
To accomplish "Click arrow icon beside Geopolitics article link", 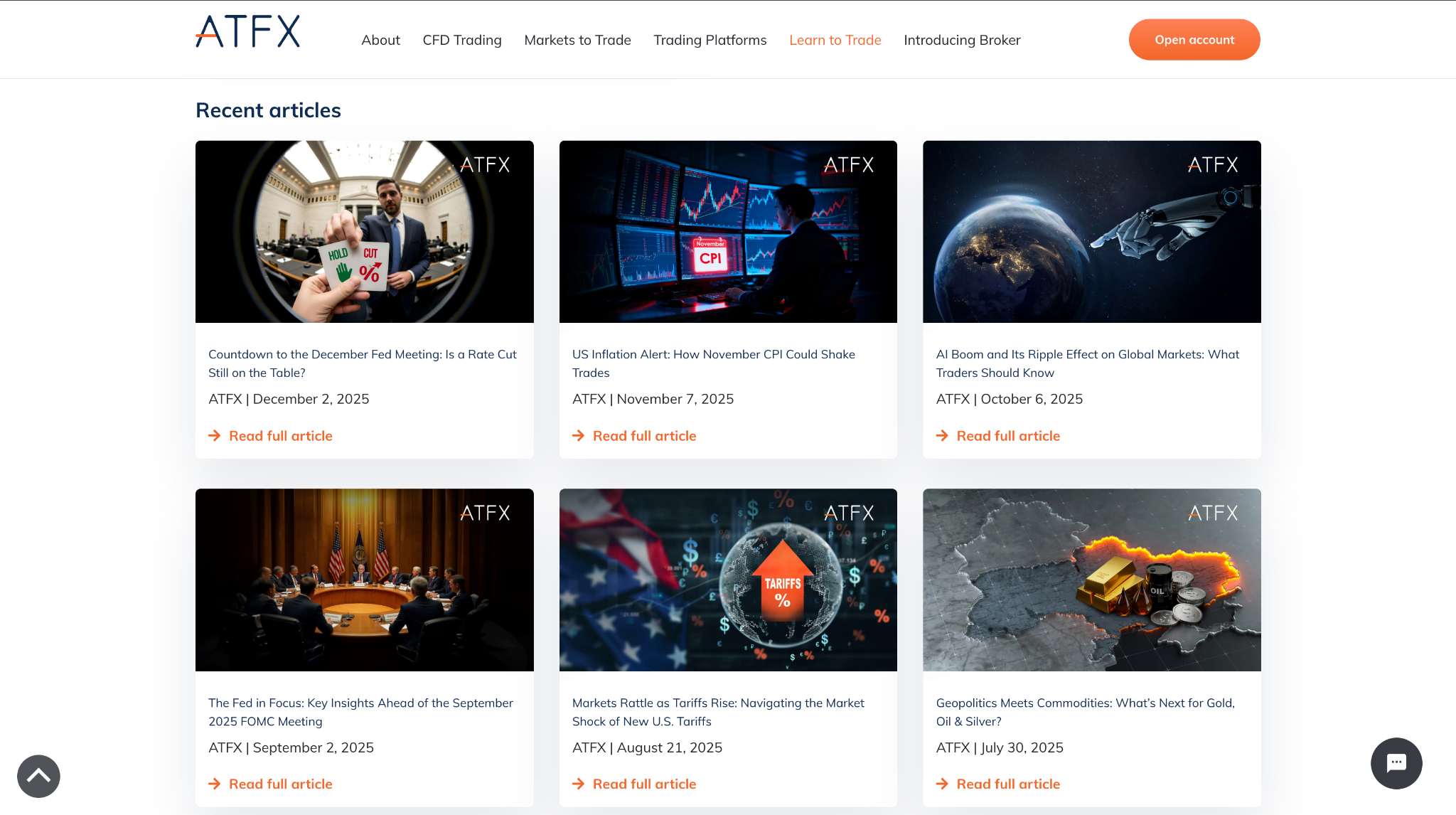I will (943, 784).
